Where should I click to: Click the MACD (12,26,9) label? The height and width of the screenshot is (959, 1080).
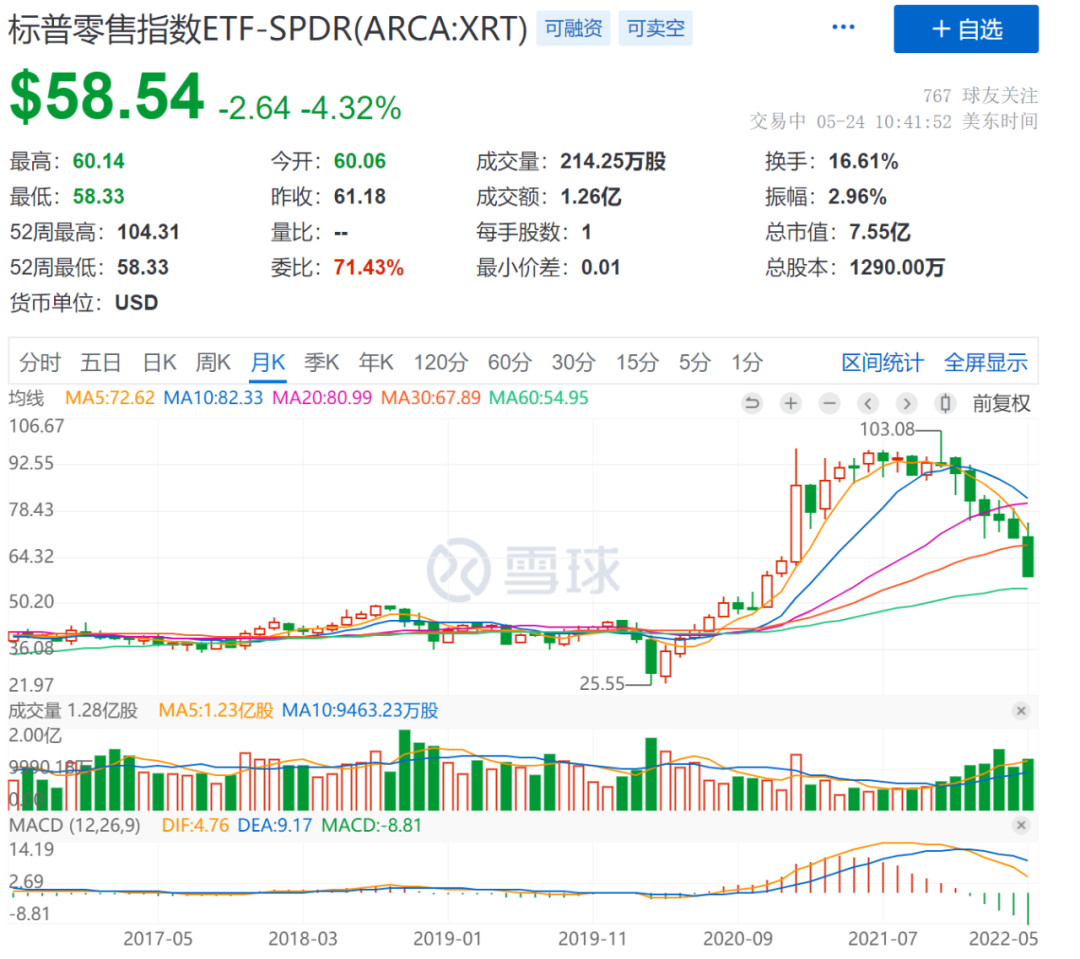click(x=74, y=825)
